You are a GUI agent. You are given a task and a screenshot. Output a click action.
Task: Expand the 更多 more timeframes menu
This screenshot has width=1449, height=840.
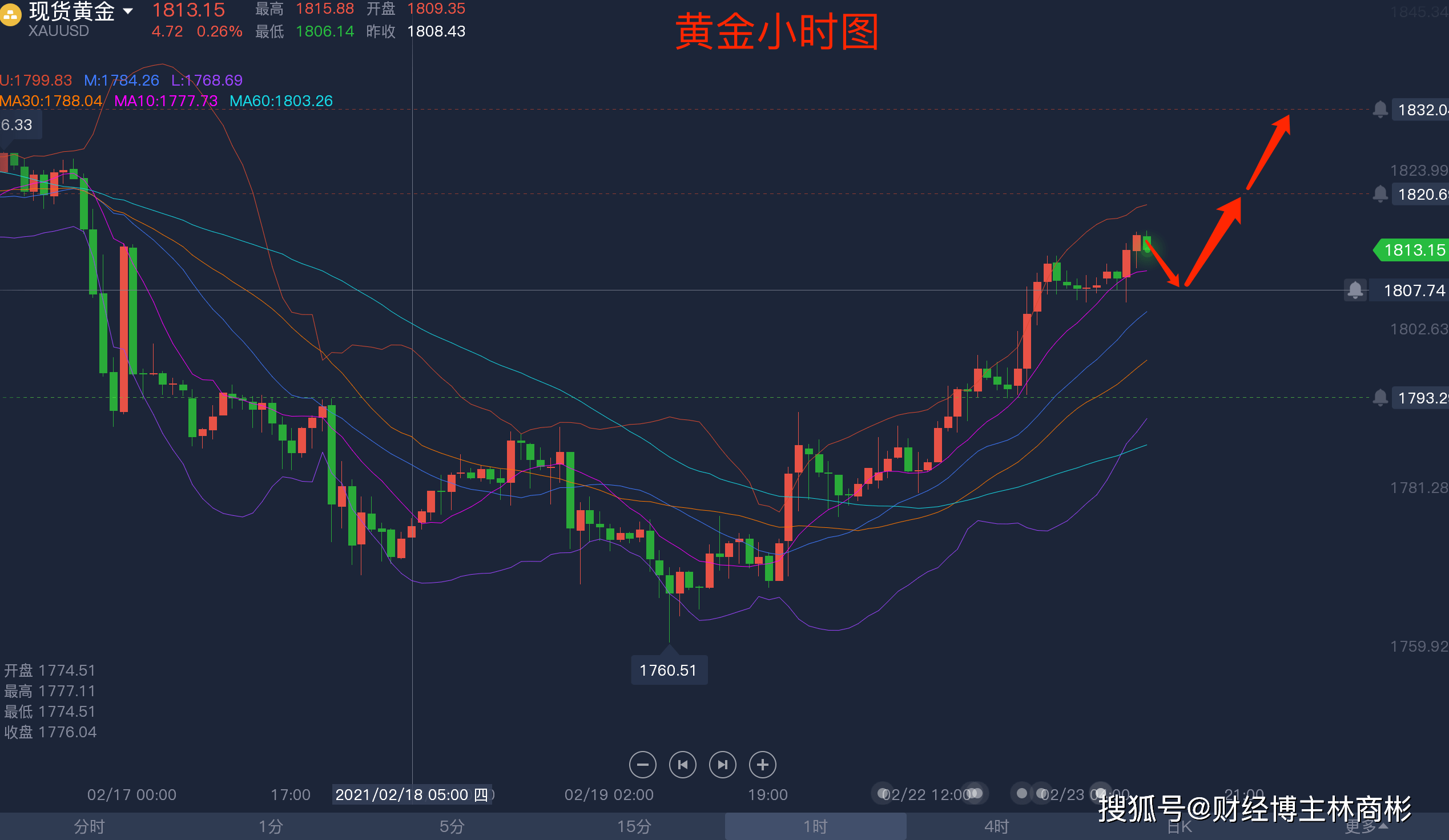tap(1366, 827)
